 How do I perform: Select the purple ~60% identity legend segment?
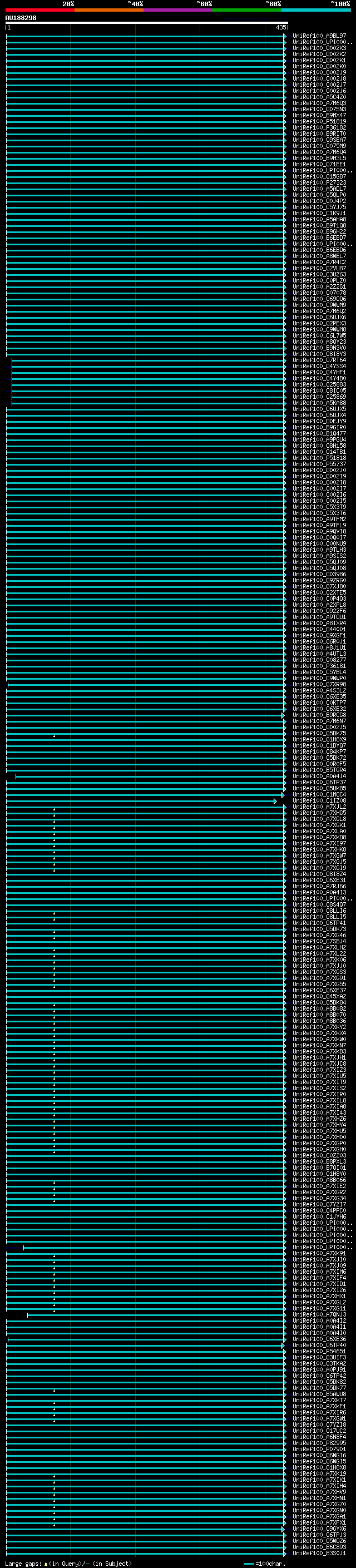pyautogui.click(x=179, y=10)
